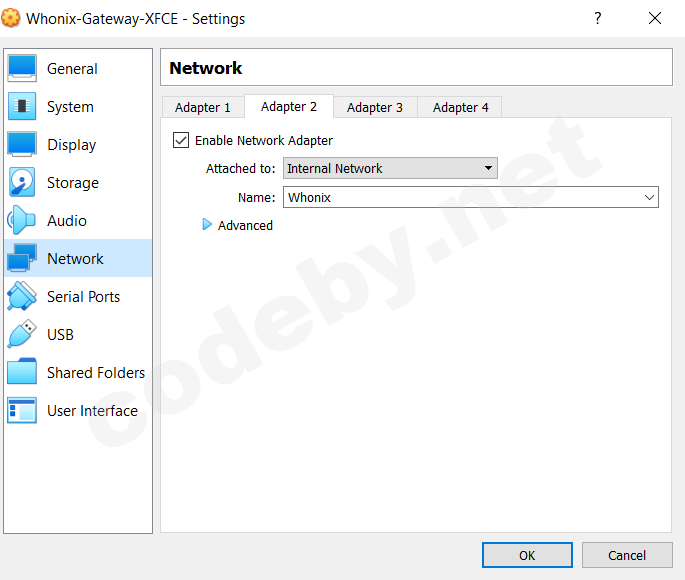Viewport: 685px width, 580px height.
Task: Switch to Adapter 1 tab
Action: click(203, 107)
